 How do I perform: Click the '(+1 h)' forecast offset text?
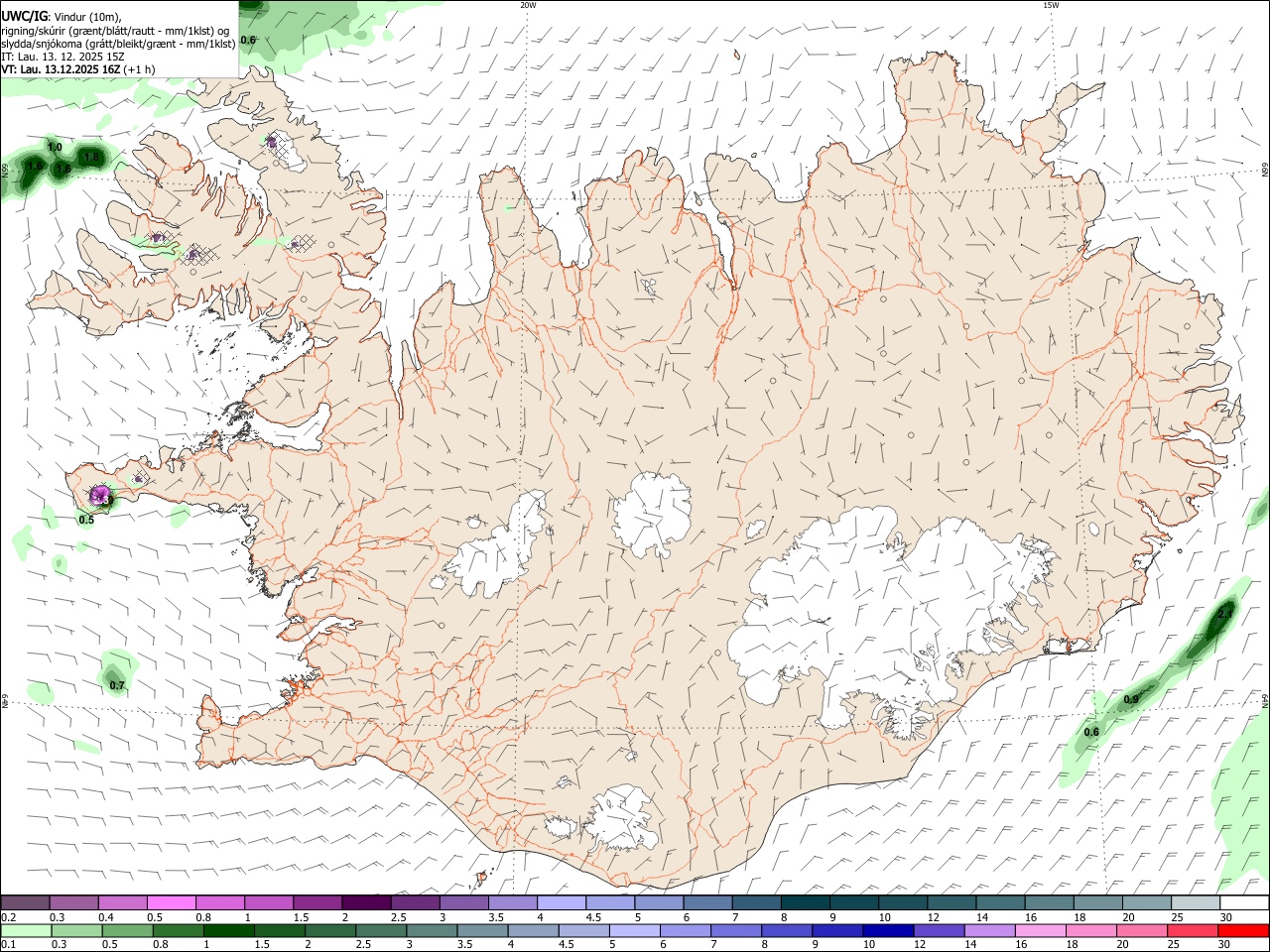point(140,69)
